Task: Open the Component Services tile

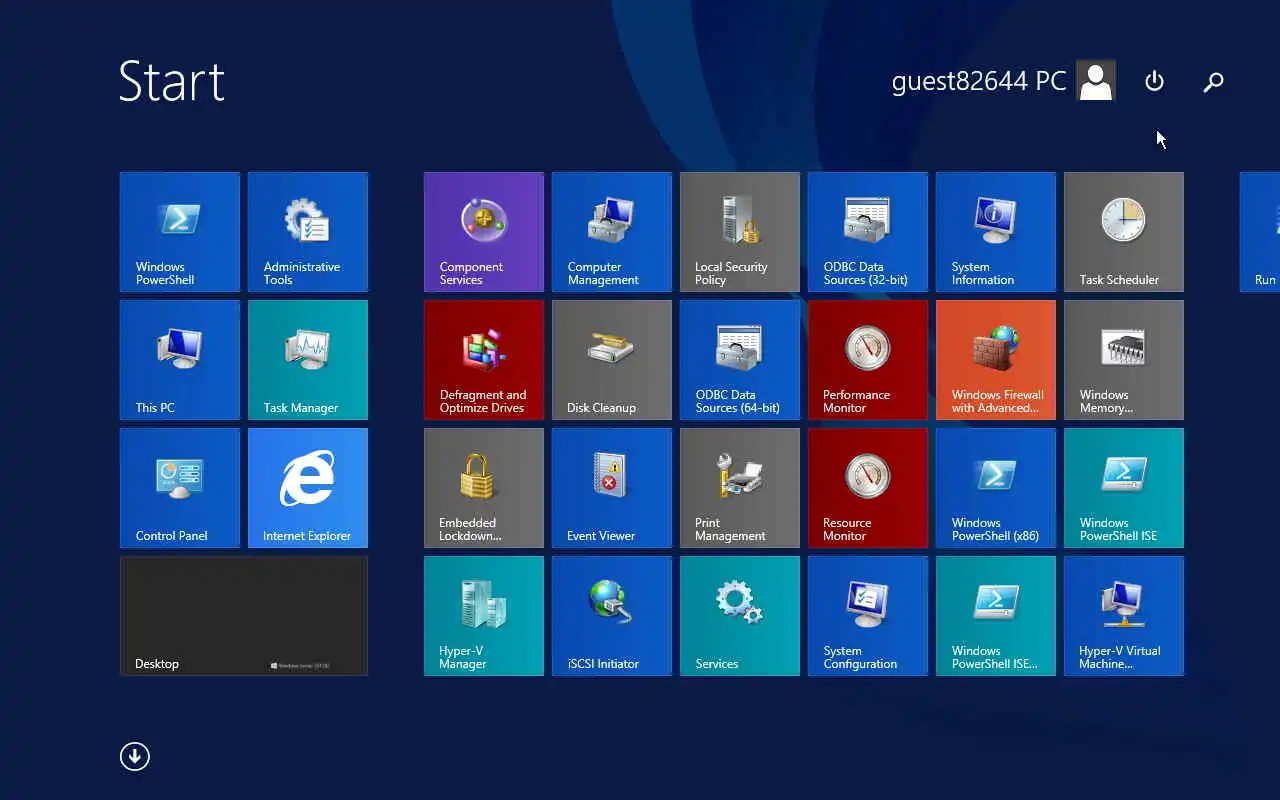Action: point(484,232)
